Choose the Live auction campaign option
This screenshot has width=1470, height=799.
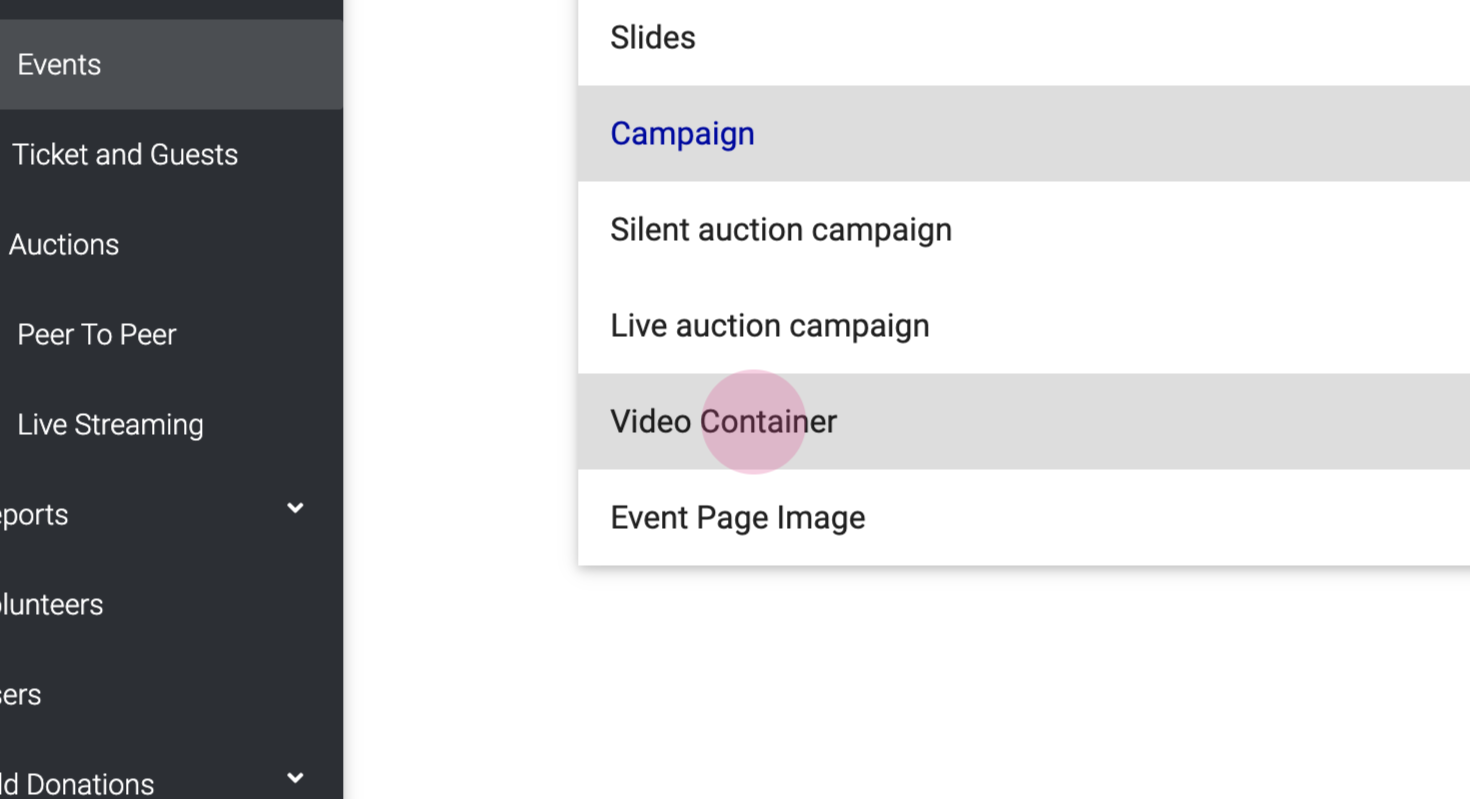coord(770,326)
